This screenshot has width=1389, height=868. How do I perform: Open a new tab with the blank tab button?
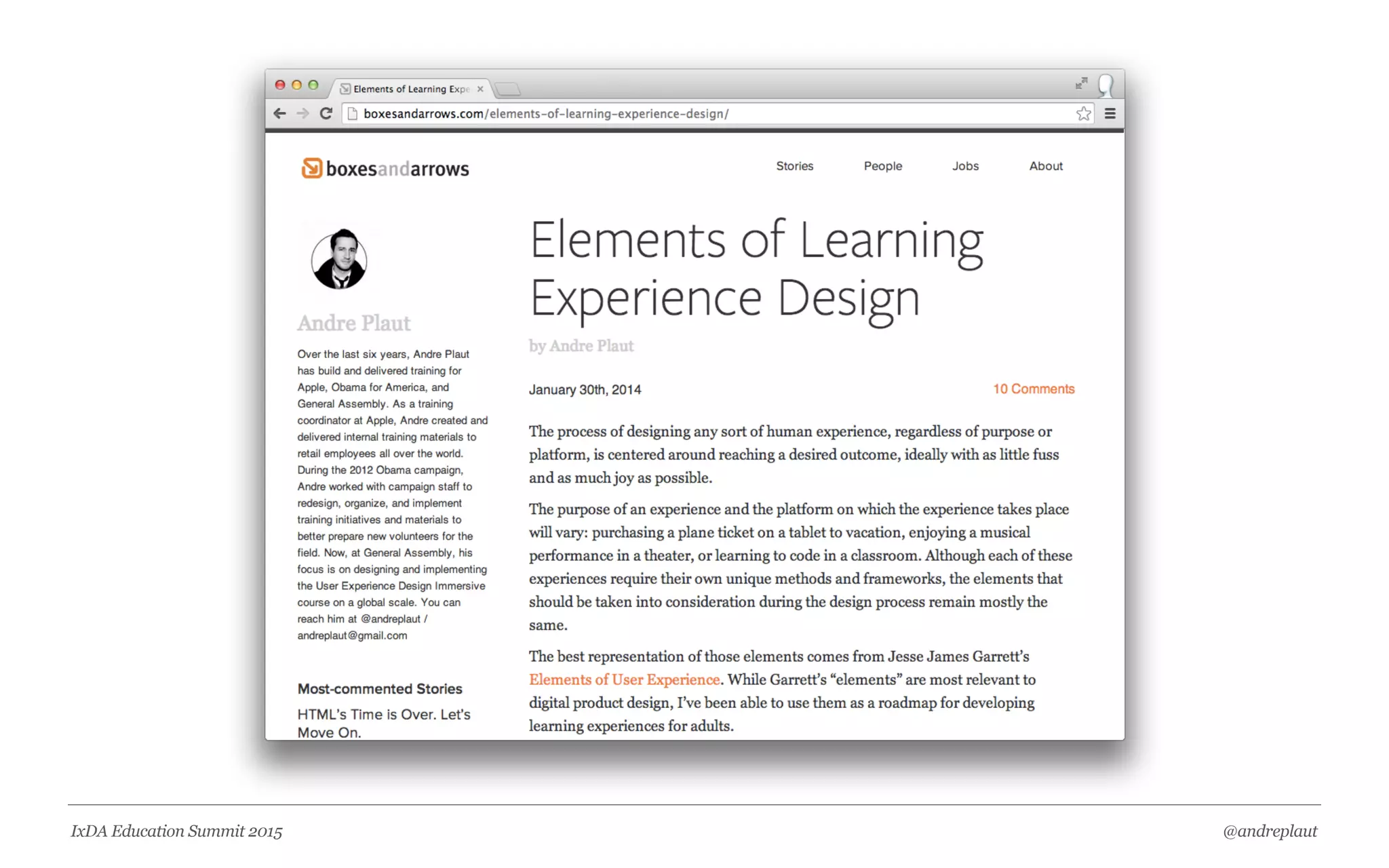(507, 89)
